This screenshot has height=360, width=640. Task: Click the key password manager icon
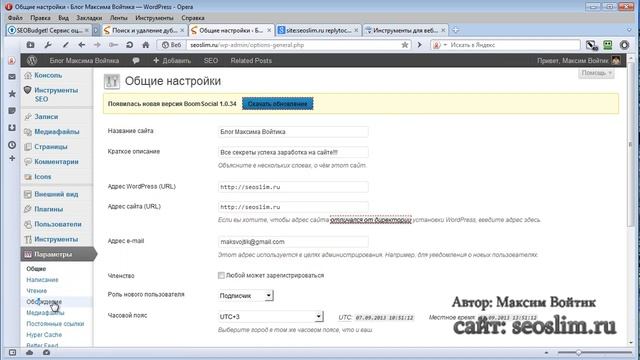[x=113, y=45]
